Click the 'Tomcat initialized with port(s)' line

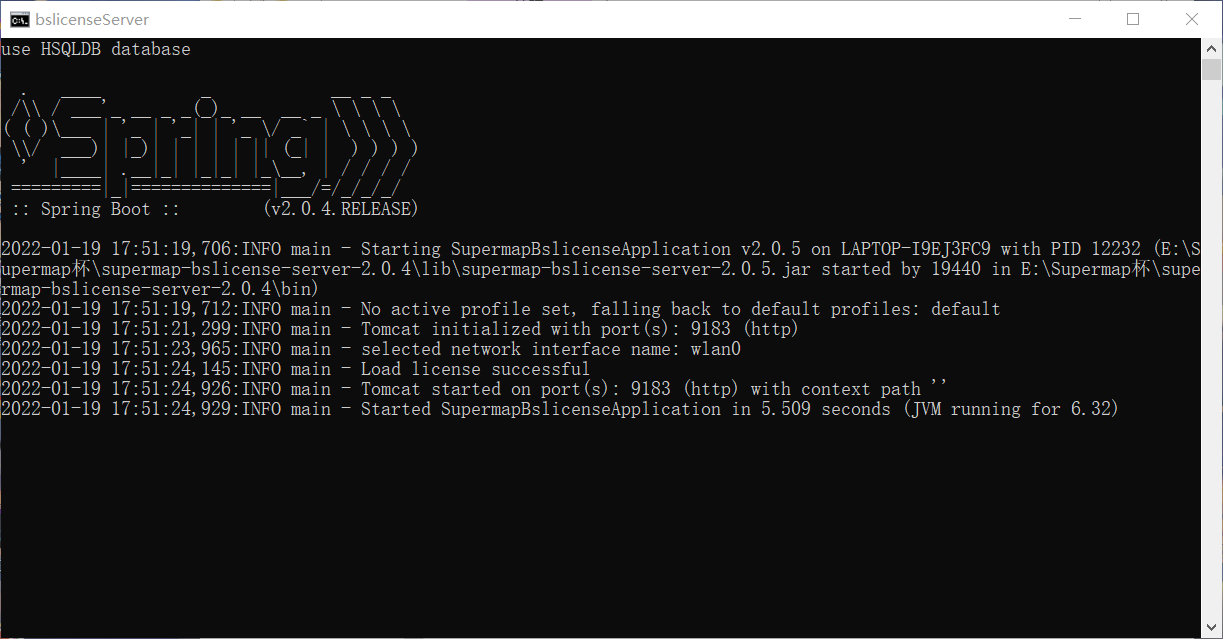(400, 329)
